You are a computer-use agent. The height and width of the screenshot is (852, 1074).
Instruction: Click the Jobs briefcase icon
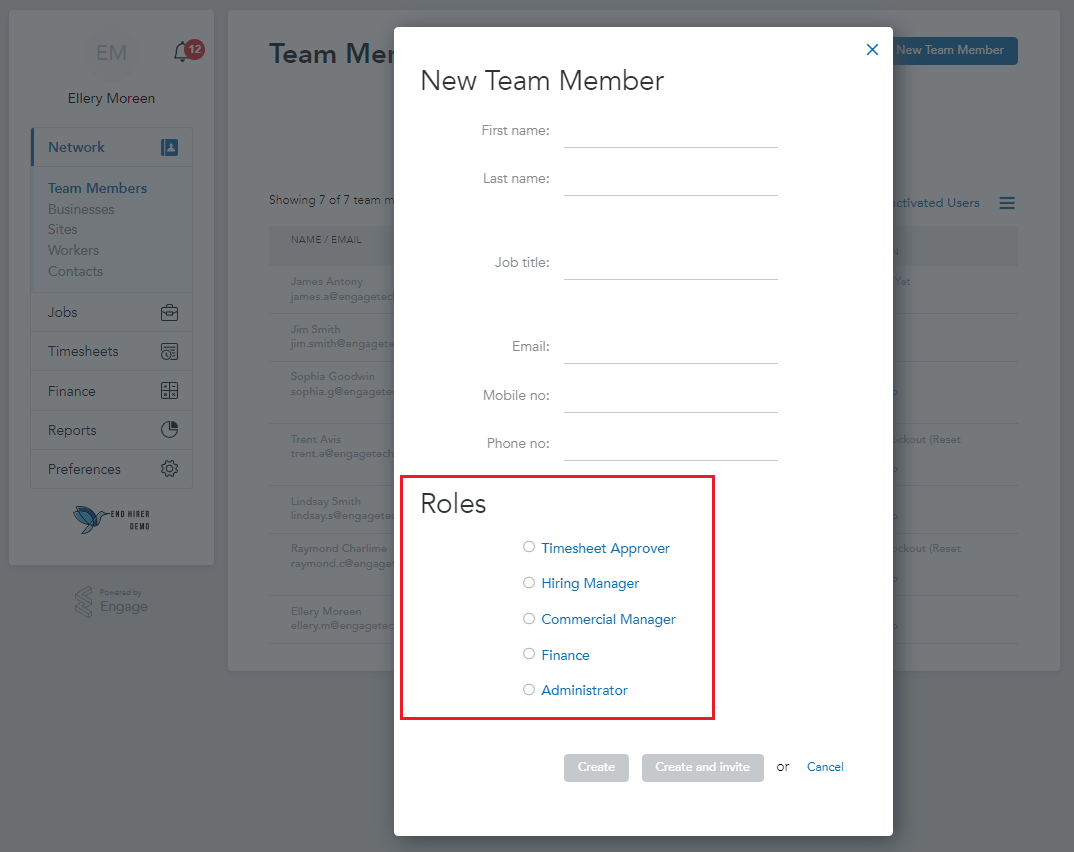[169, 313]
